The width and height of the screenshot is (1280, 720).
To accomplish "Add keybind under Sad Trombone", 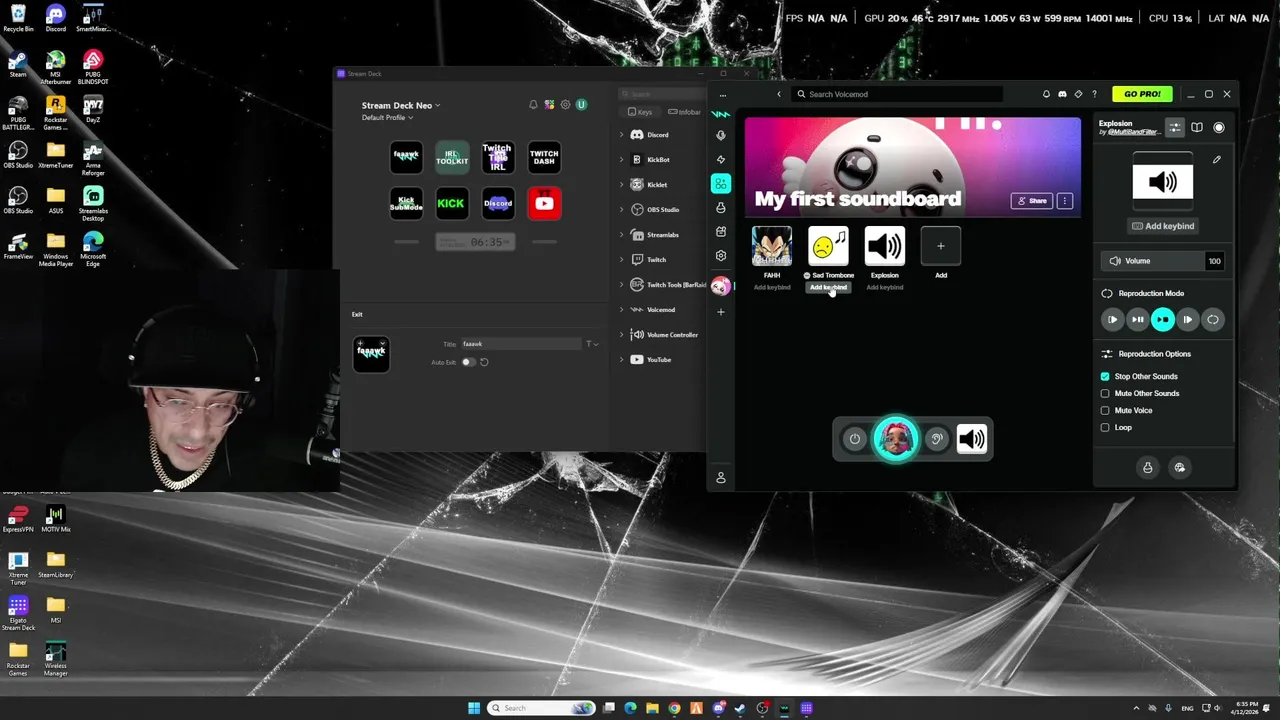I will tap(828, 288).
